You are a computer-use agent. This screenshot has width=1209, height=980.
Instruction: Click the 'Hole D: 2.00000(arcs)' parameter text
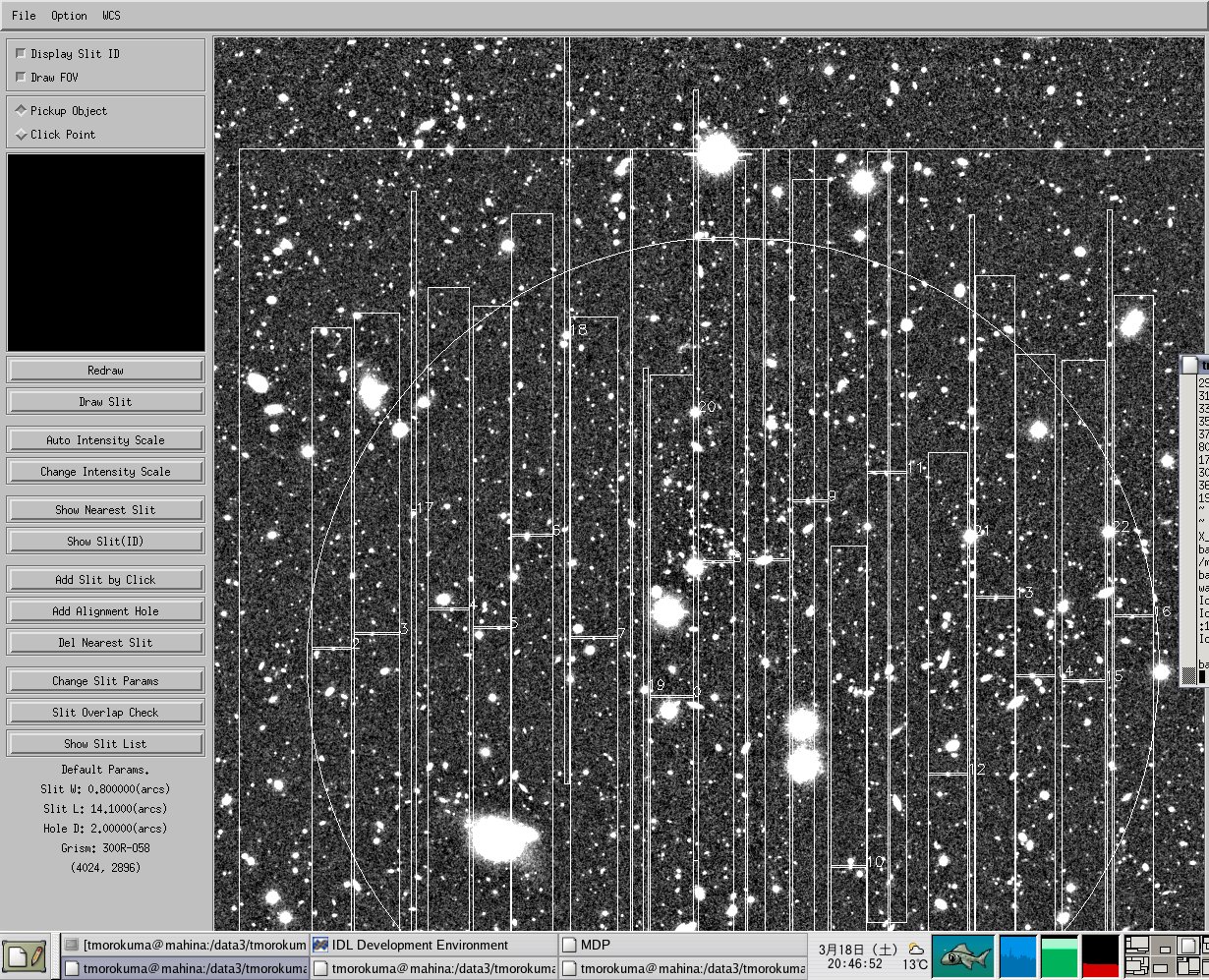click(105, 829)
